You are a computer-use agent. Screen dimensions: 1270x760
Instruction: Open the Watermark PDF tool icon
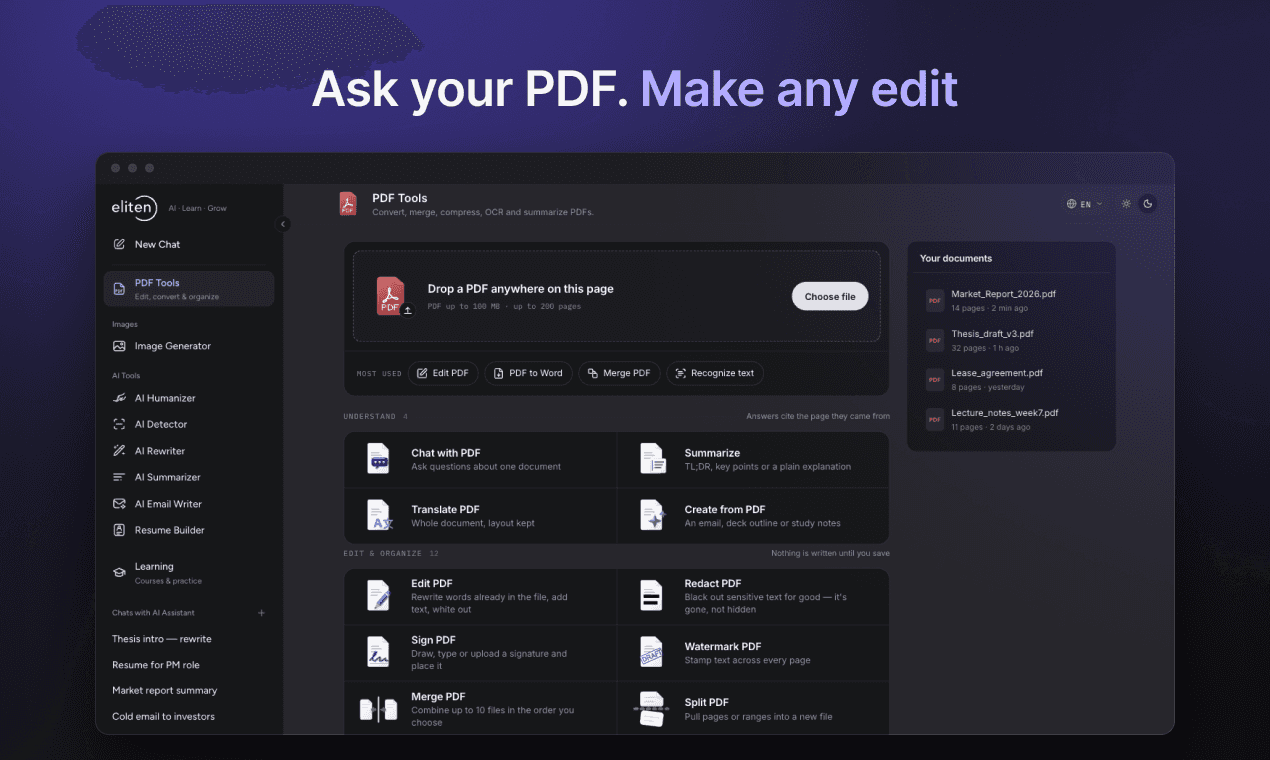pos(652,652)
